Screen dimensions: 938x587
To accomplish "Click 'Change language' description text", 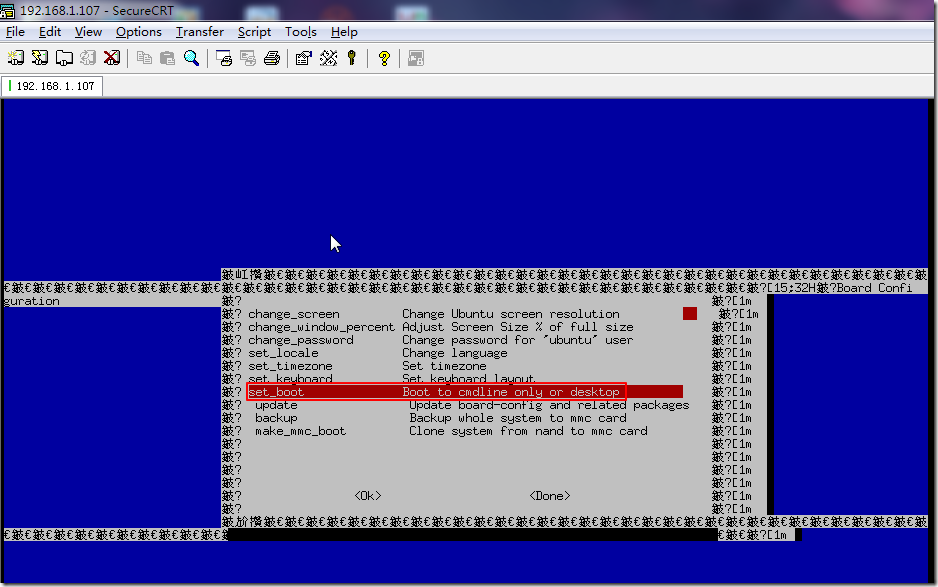I will 455,353.
